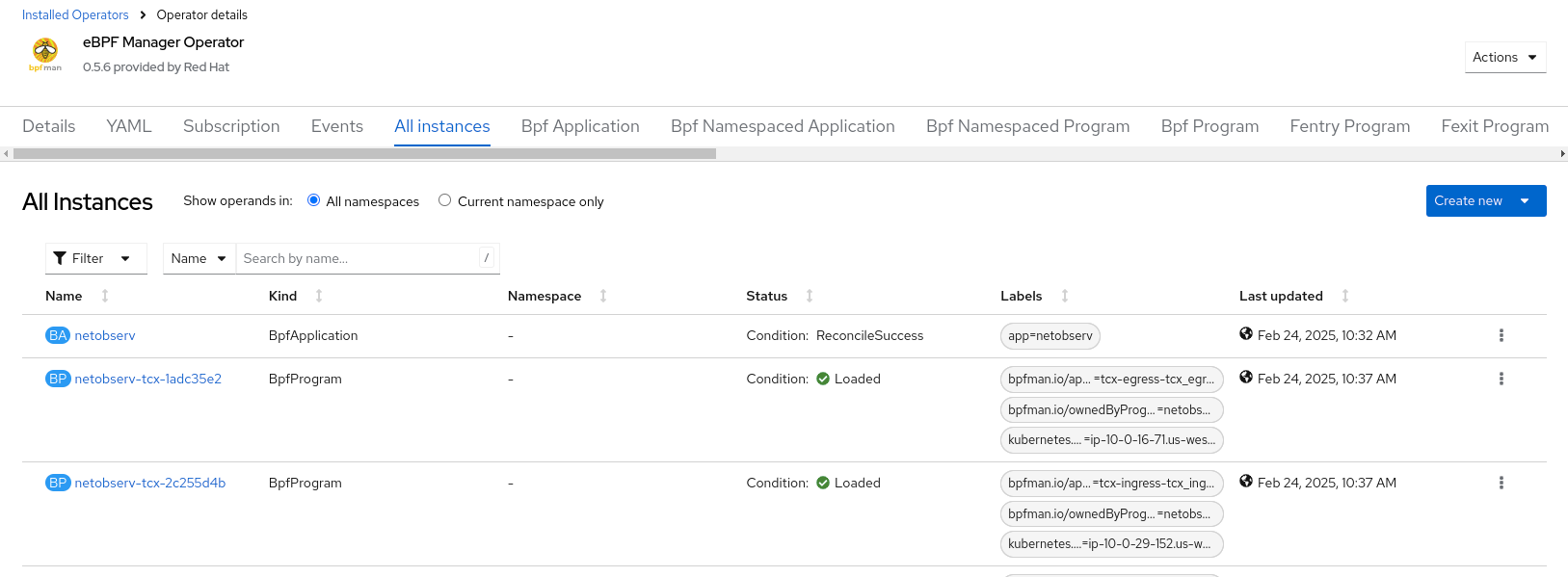Image resolution: width=1568 pixels, height=577 pixels.
Task: Switch to the Bpf Application tab
Action: (x=580, y=126)
